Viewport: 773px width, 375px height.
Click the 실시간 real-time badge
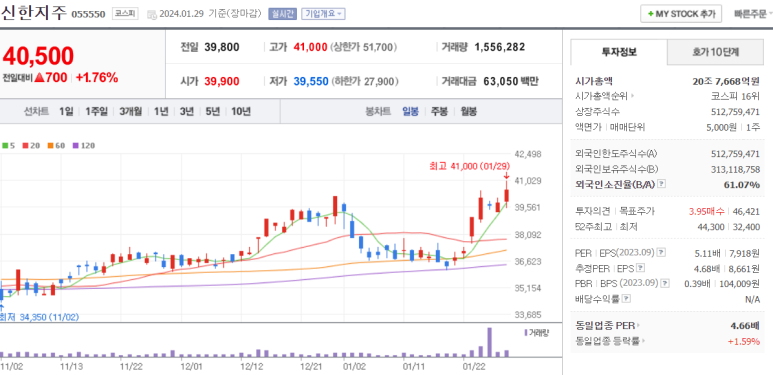point(282,14)
